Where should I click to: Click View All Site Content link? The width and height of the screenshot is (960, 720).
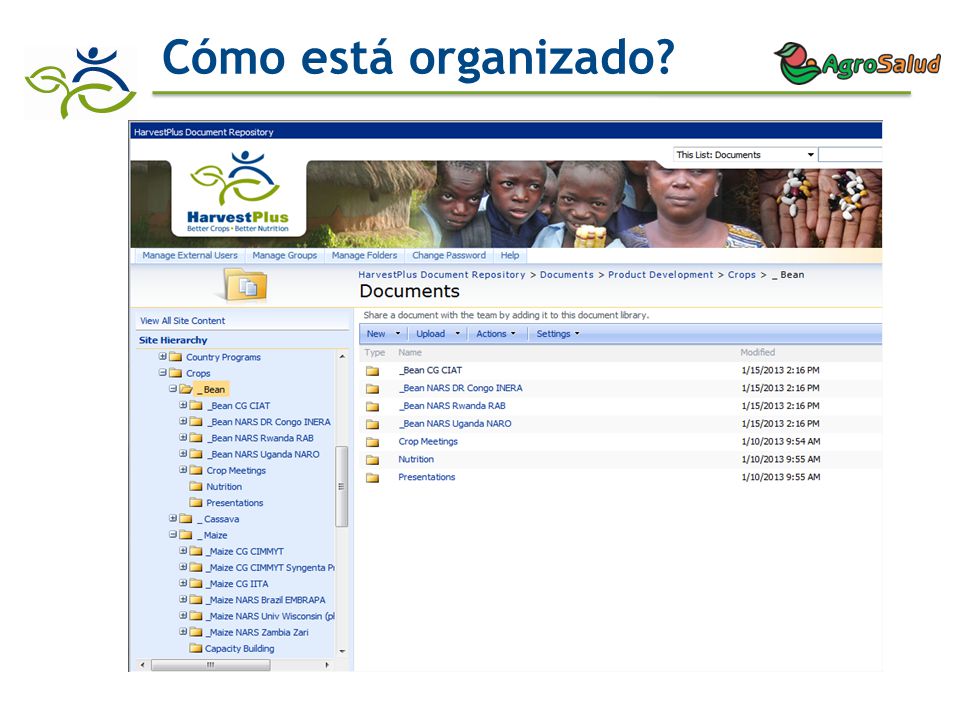click(x=182, y=321)
